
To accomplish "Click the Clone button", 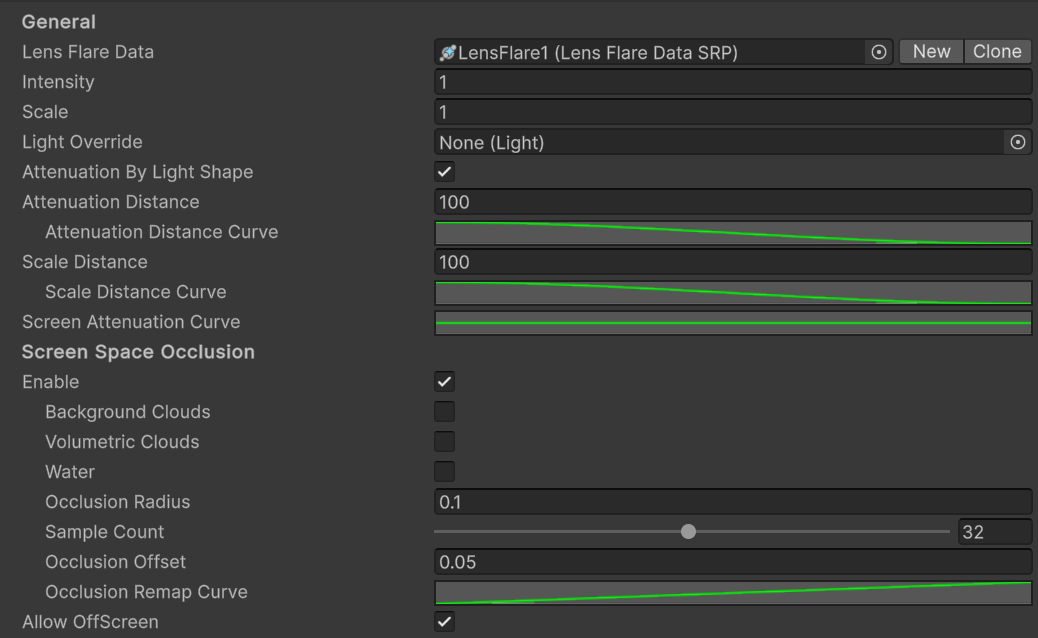I will coord(997,52).
